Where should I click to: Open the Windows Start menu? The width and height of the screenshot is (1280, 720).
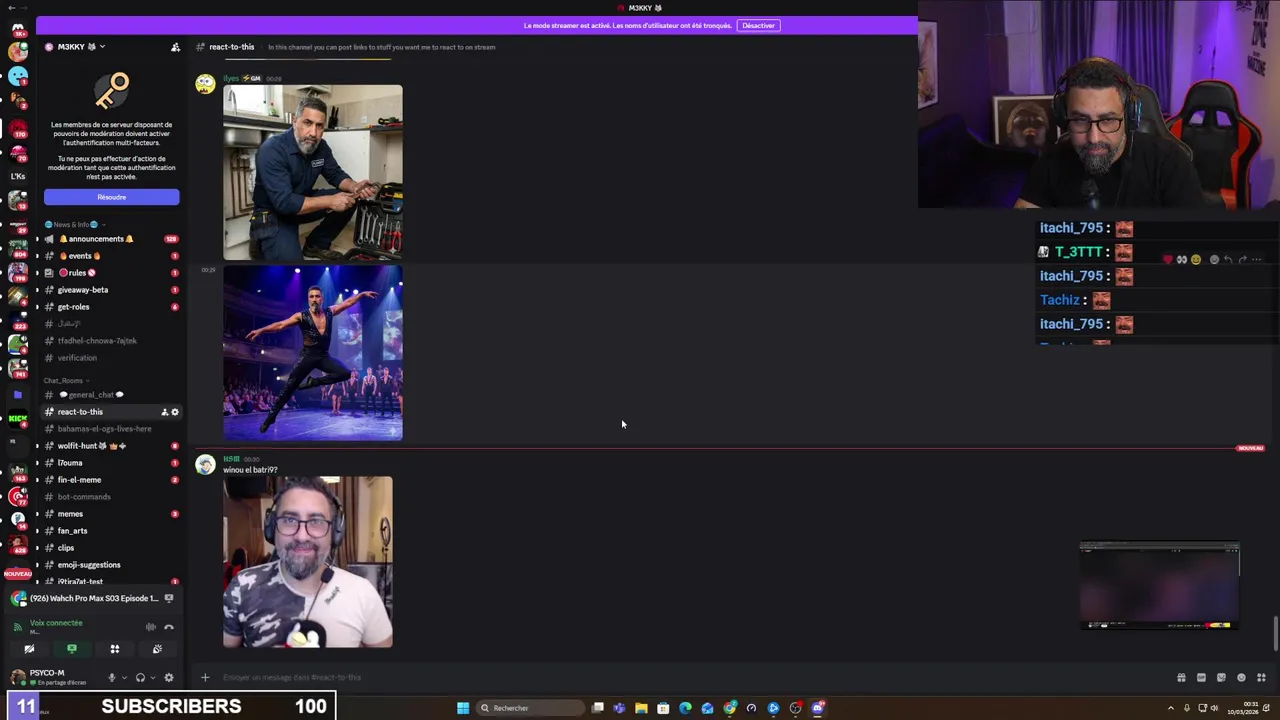tap(463, 708)
